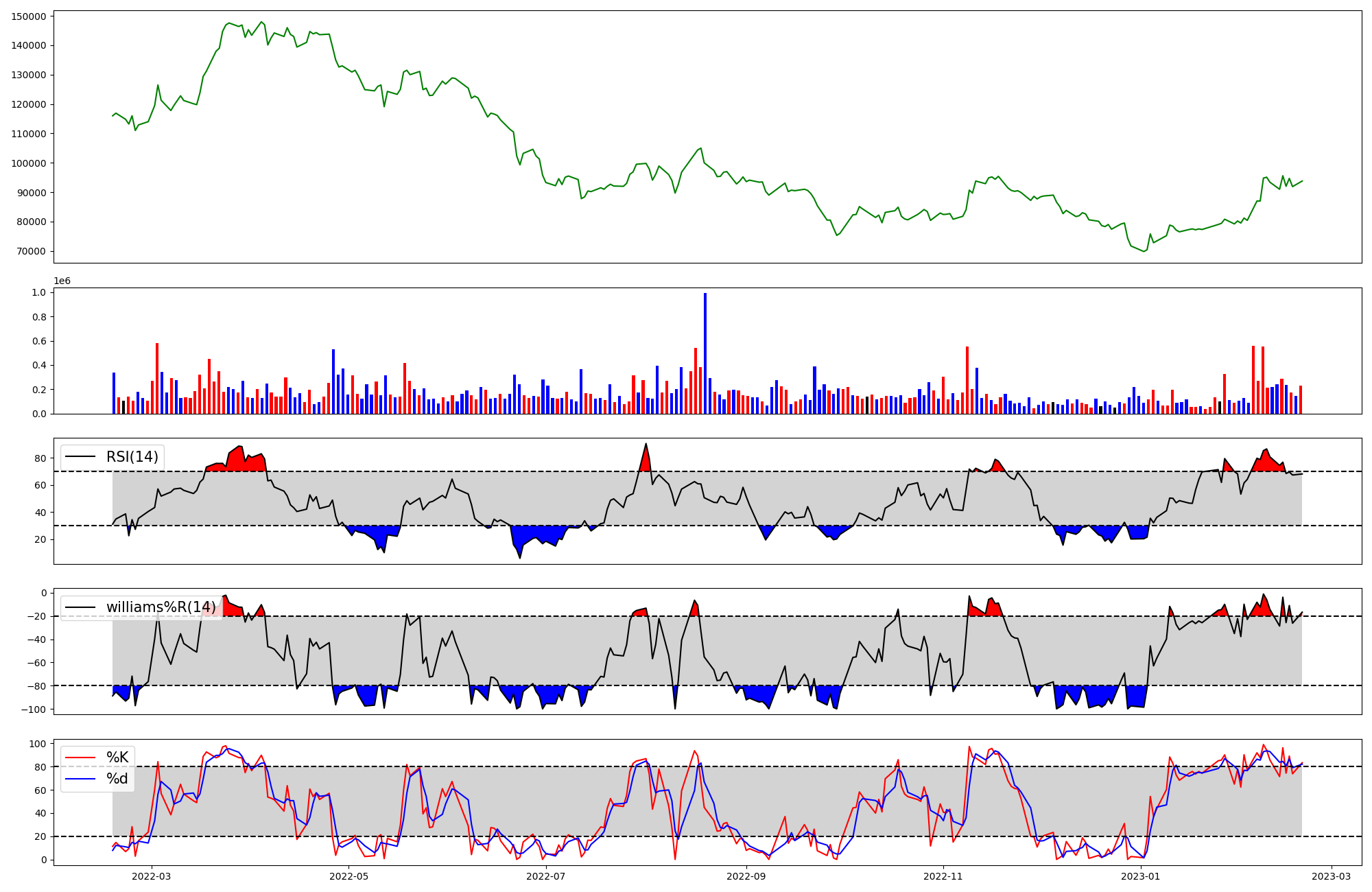
Task: Click the 1.0 volume axis tick label
Action: [39, 293]
